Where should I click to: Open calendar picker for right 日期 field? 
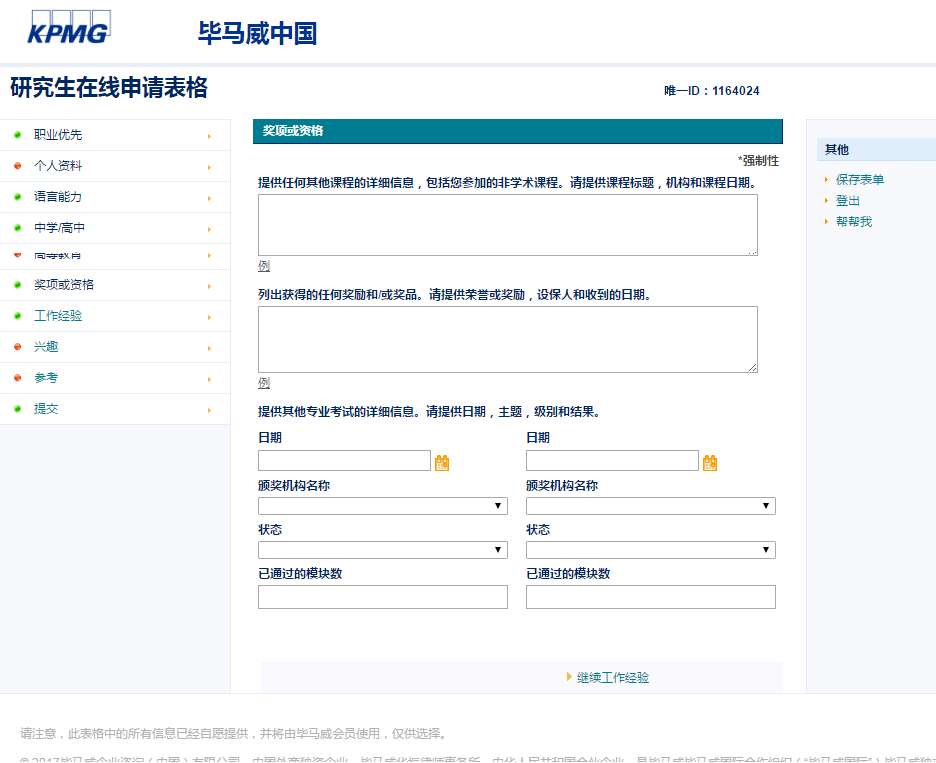pos(710,463)
